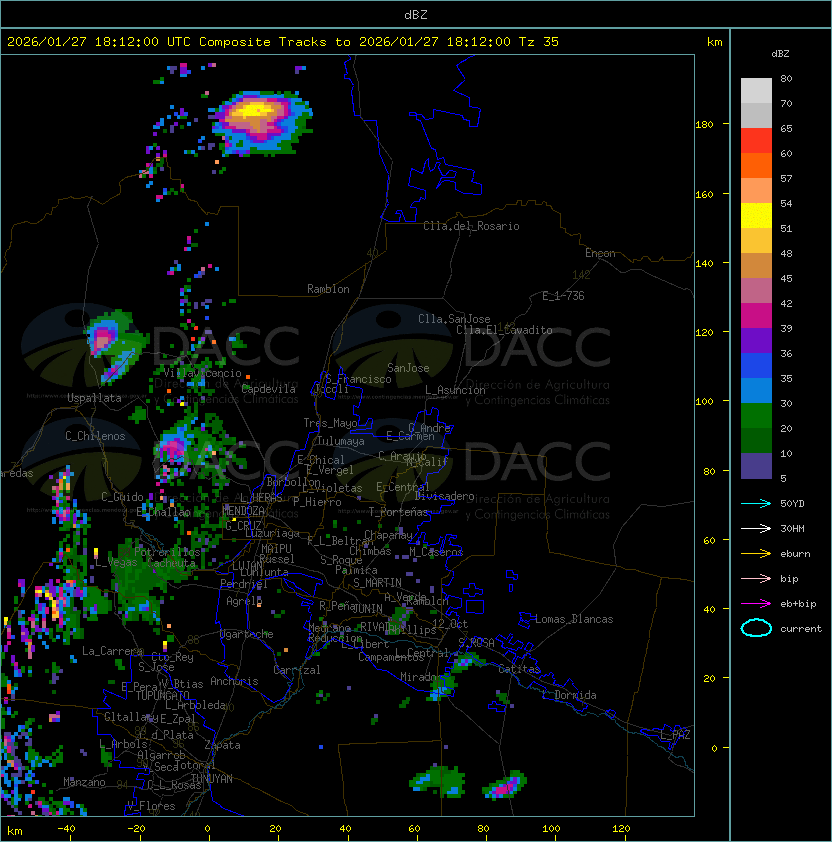
Task: Click the 'Clla.El_Cavadito' map label
Action: (504, 330)
